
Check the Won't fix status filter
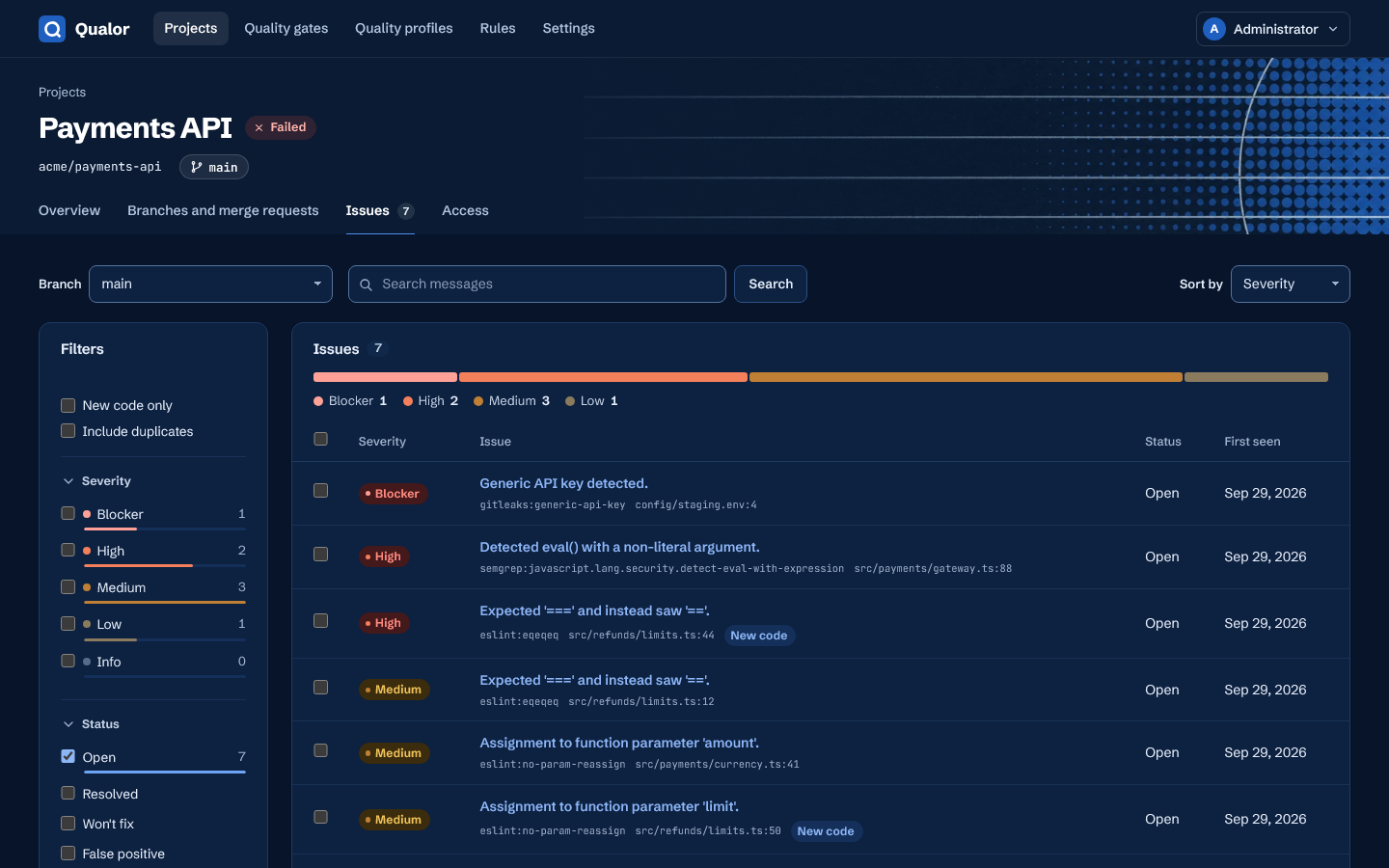(68, 824)
